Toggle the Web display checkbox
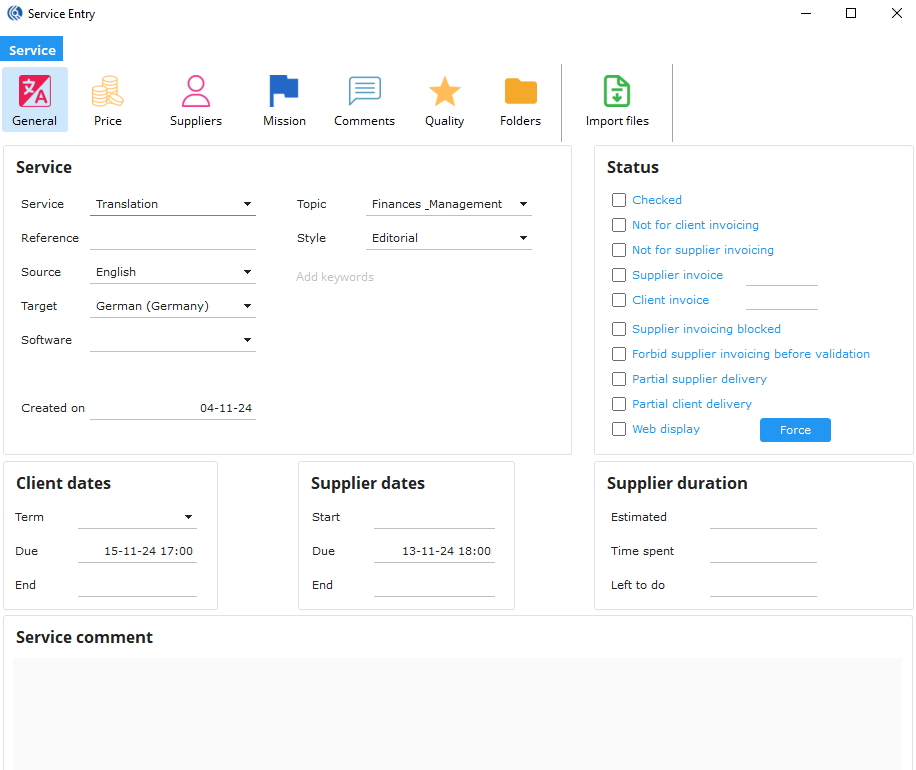This screenshot has height=770, width=916. [619, 429]
